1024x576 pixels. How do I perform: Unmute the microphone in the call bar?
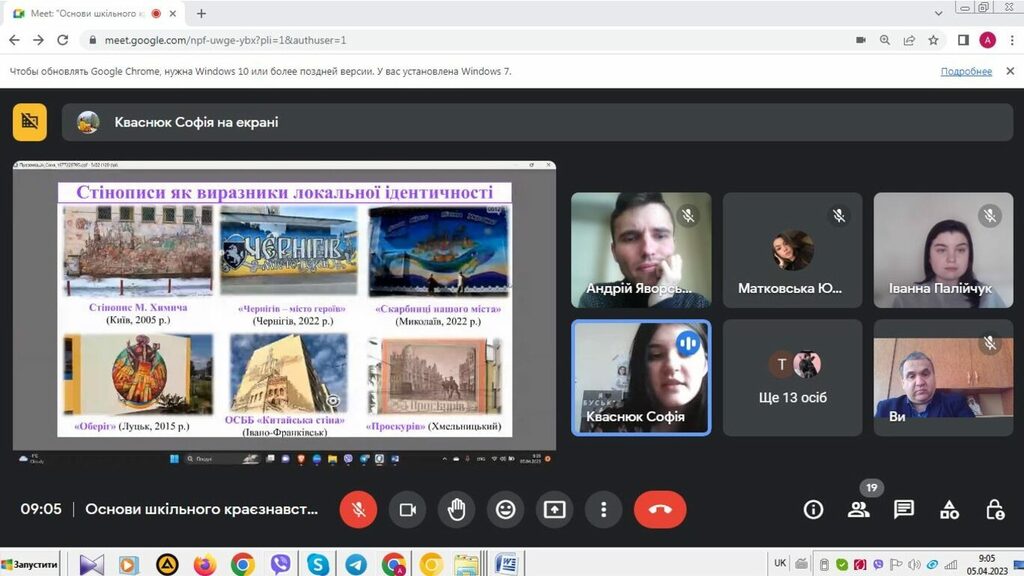[x=358, y=509]
